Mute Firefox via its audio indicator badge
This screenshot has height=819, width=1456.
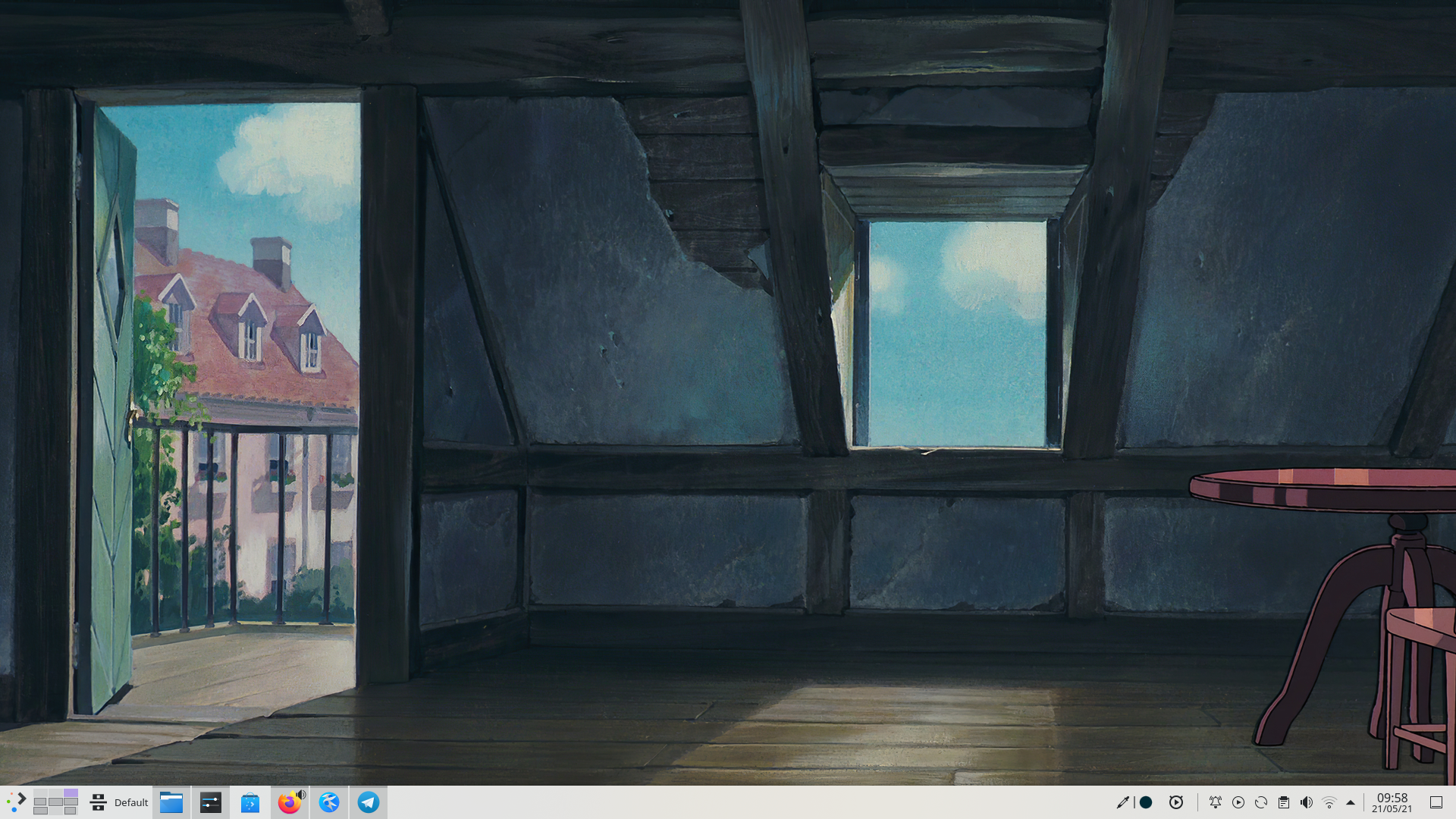pyautogui.click(x=301, y=794)
